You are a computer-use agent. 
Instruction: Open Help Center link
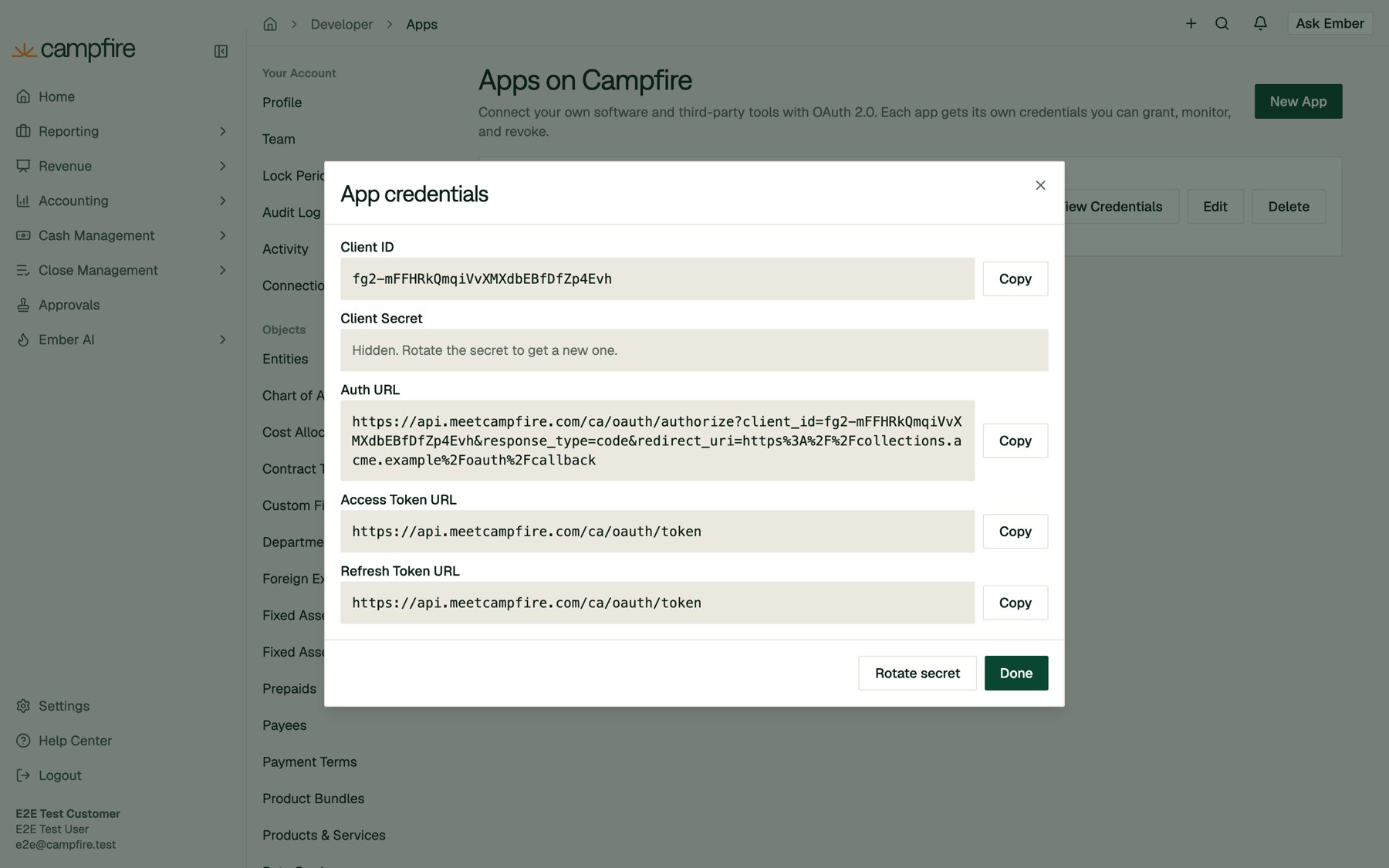(75, 741)
